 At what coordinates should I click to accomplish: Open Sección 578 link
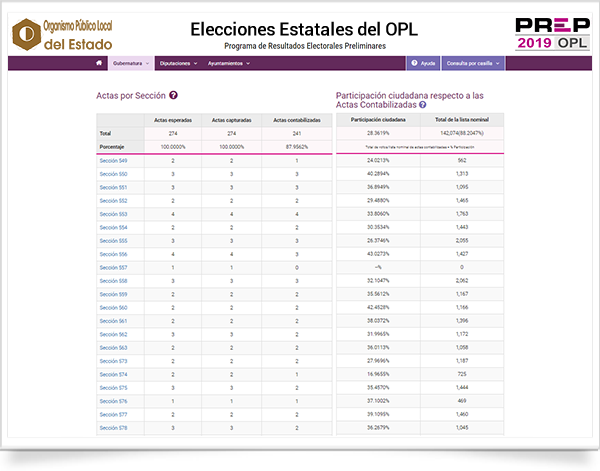[x=113, y=428]
